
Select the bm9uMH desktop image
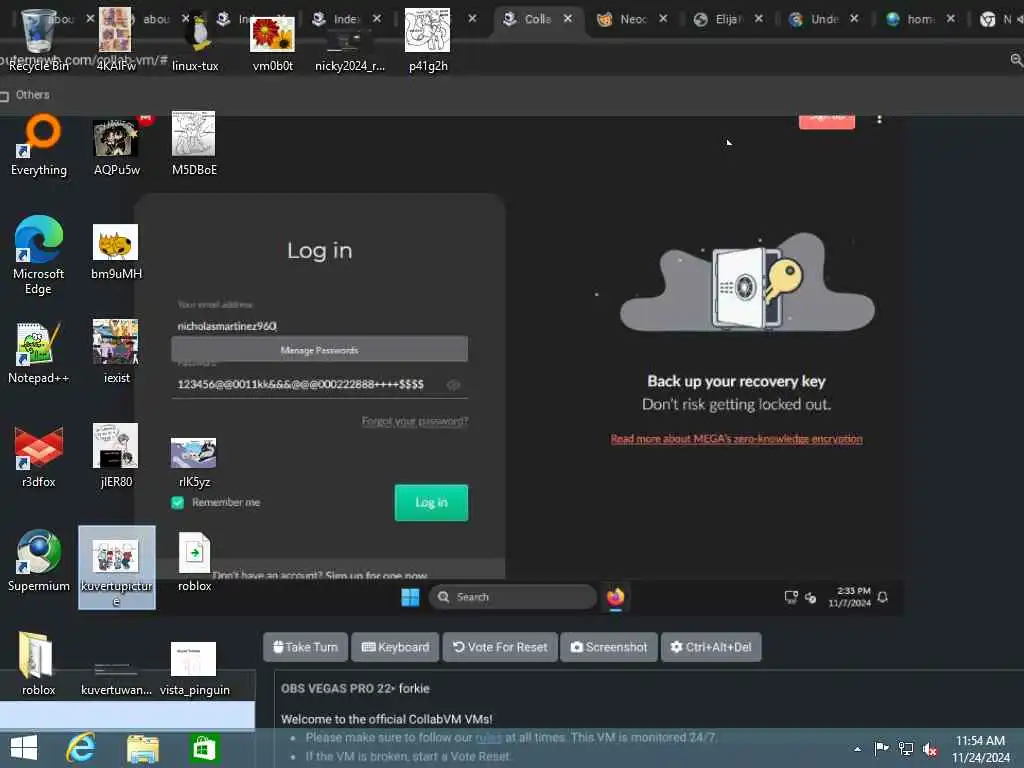(x=116, y=251)
